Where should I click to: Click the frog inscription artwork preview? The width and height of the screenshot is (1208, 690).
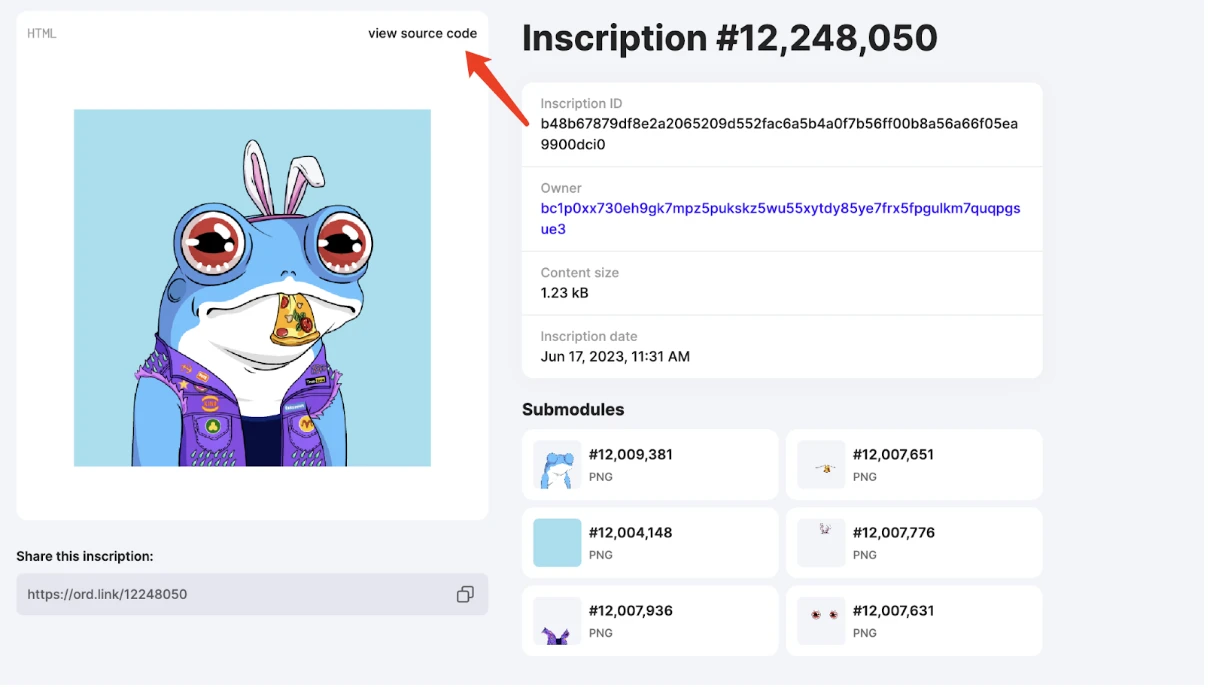(252, 288)
